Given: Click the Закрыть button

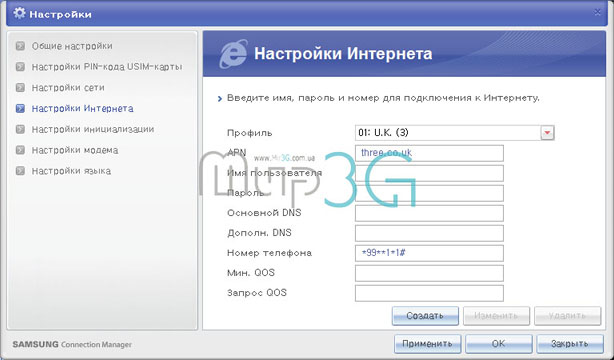Looking at the screenshot, I should 570,344.
